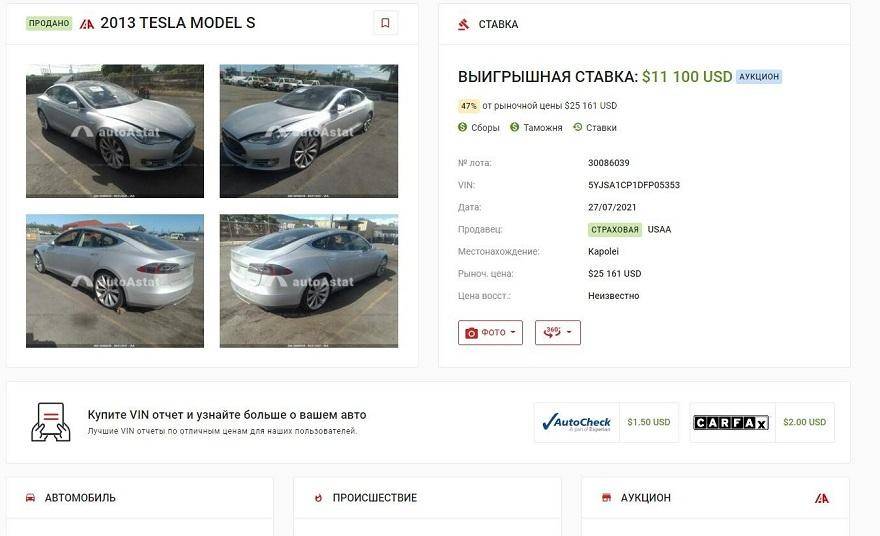Click the Таможня dollar icon
The image size is (880, 536).
click(514, 127)
